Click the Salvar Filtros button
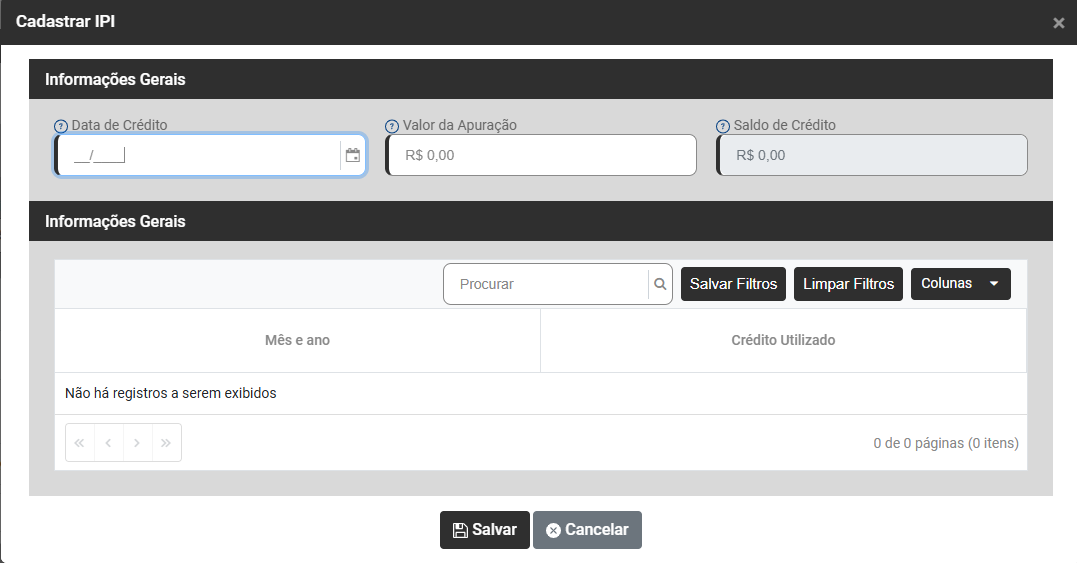1077x563 pixels. tap(733, 284)
